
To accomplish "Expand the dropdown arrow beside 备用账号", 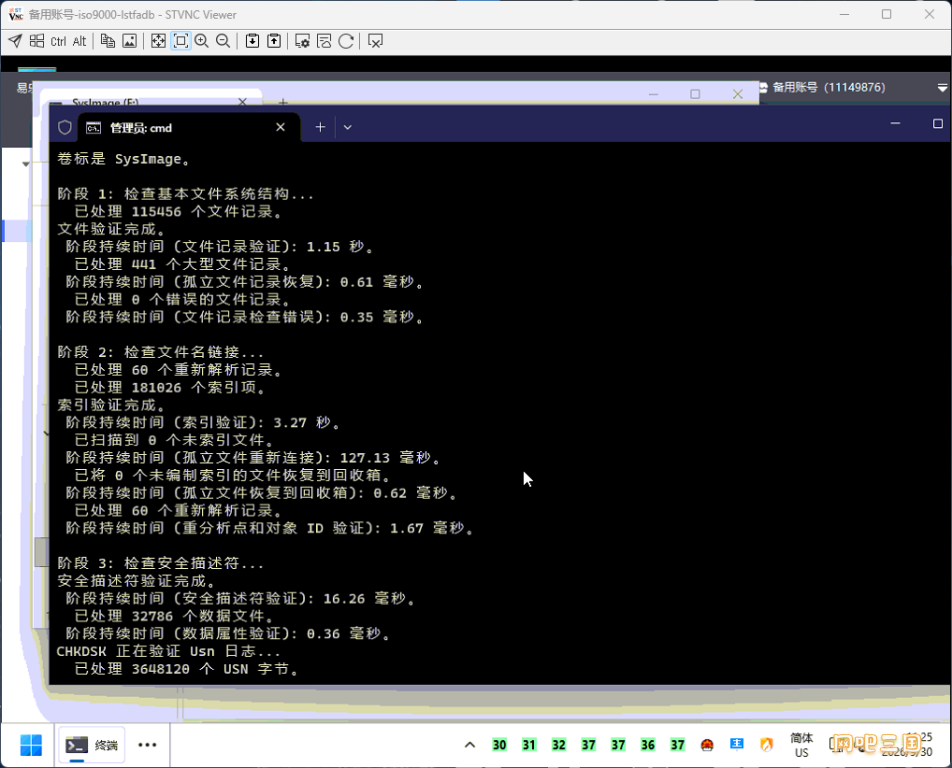I will pyautogui.click(x=942, y=88).
